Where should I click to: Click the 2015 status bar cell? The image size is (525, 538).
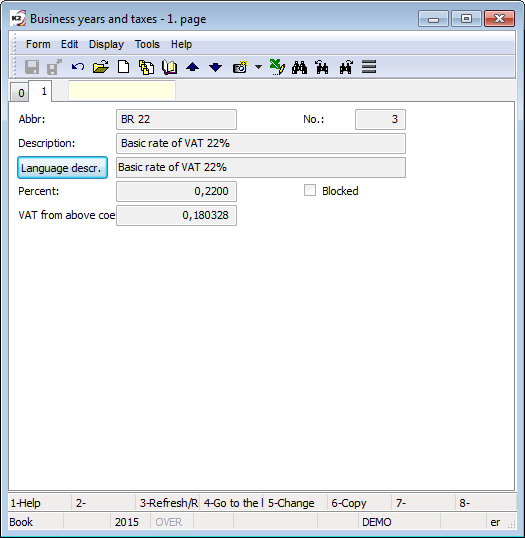[x=130, y=522]
